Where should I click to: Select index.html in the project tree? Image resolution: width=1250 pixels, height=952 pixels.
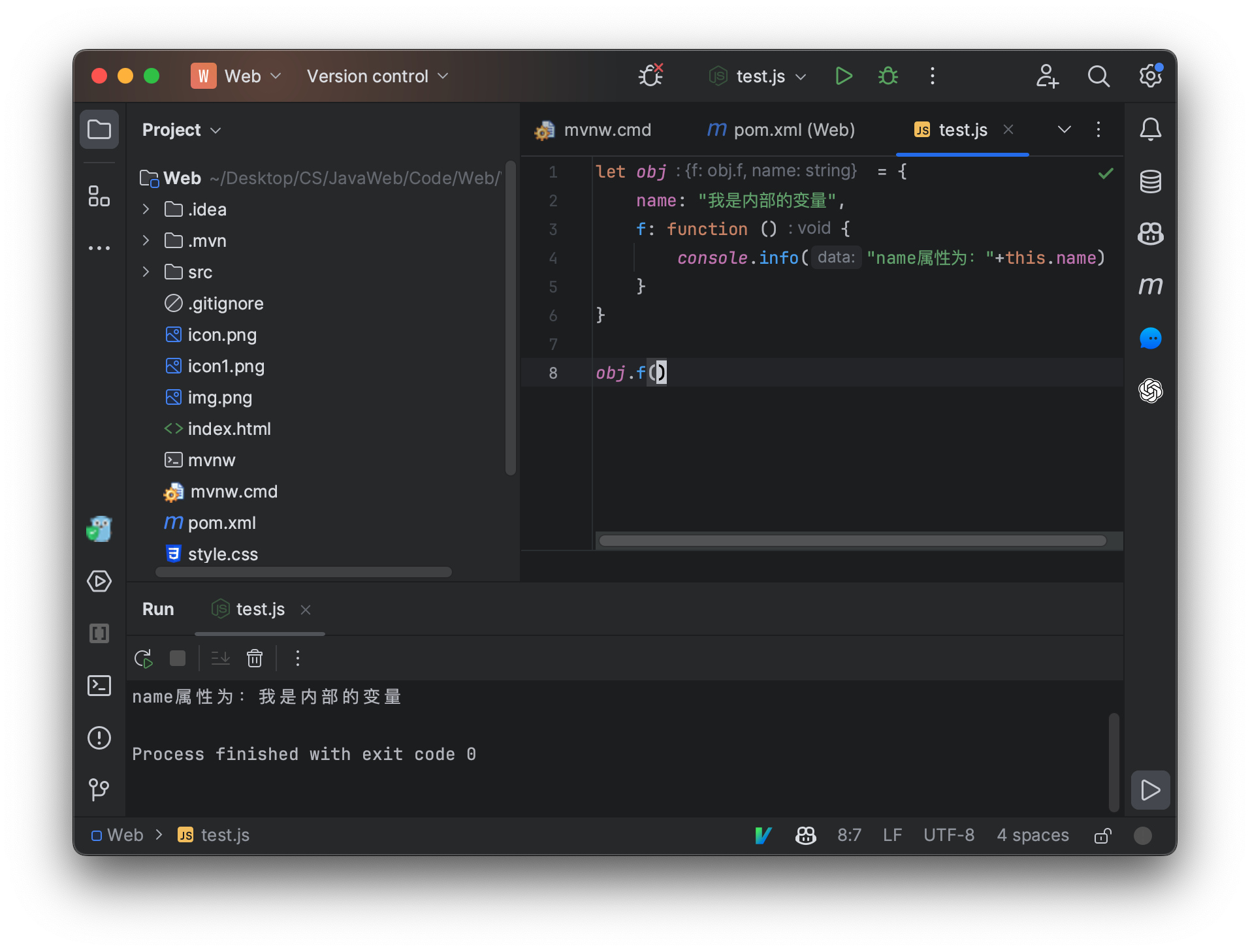pyautogui.click(x=217, y=429)
